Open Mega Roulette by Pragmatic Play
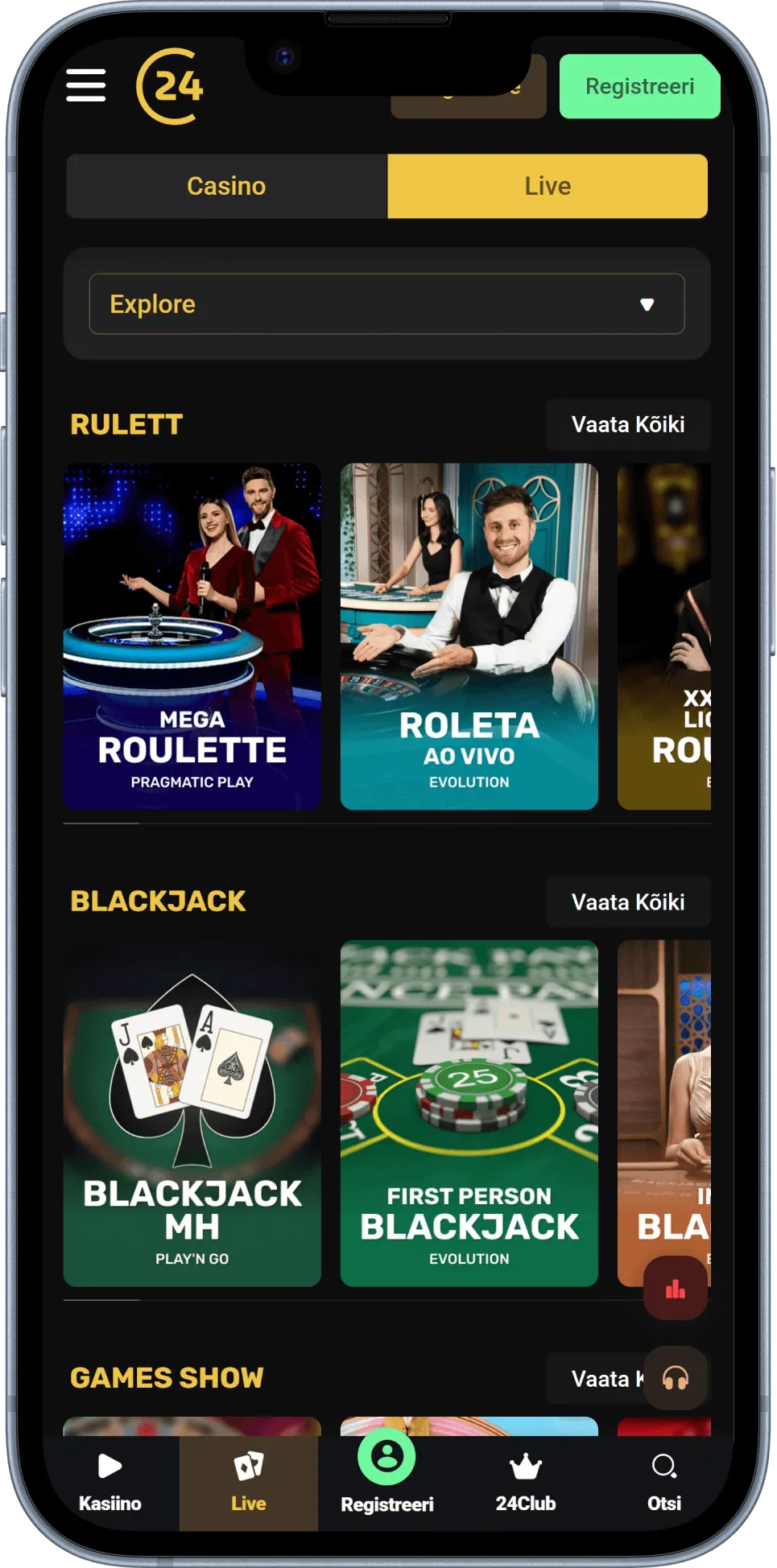This screenshot has height=1568, width=777. click(192, 636)
